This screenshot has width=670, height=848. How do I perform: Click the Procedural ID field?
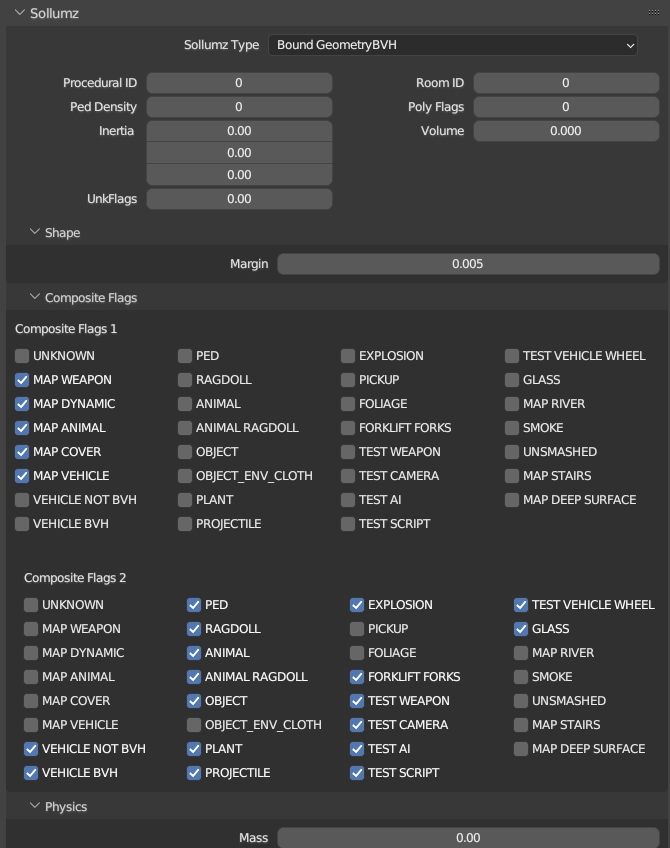239,83
